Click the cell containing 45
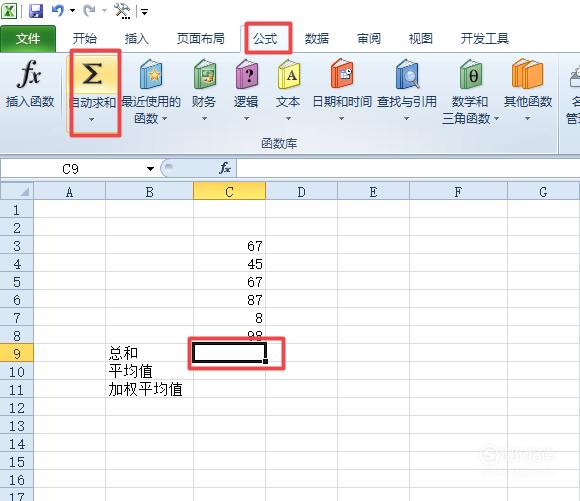This screenshot has width=580, height=501. (x=229, y=264)
